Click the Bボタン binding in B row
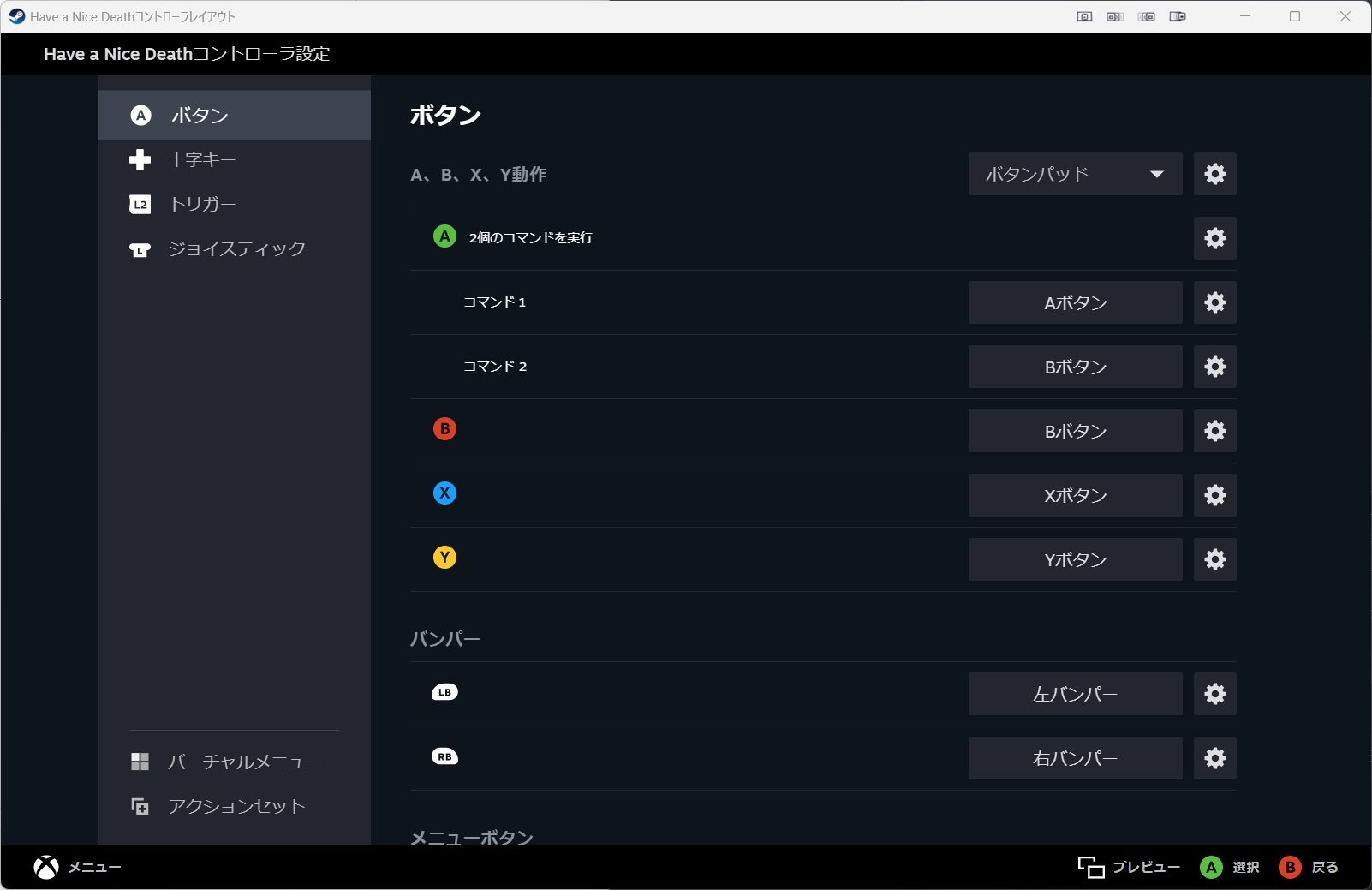The height and width of the screenshot is (890, 1372). pyautogui.click(x=1075, y=431)
